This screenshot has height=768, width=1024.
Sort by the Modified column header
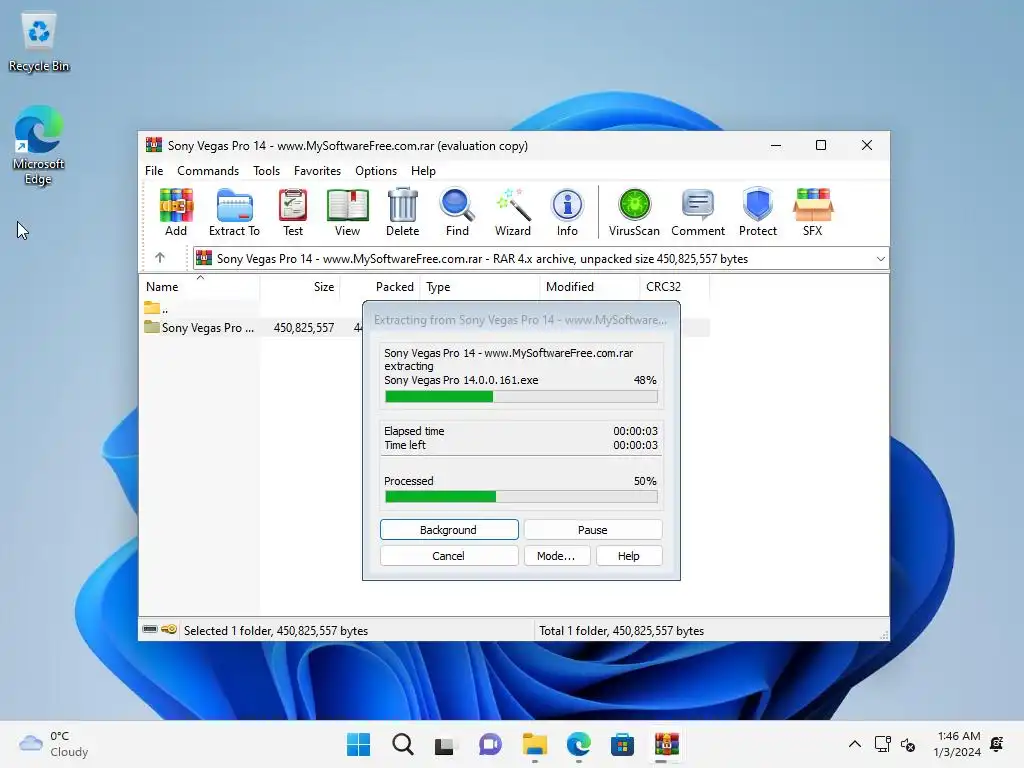pyautogui.click(x=590, y=287)
